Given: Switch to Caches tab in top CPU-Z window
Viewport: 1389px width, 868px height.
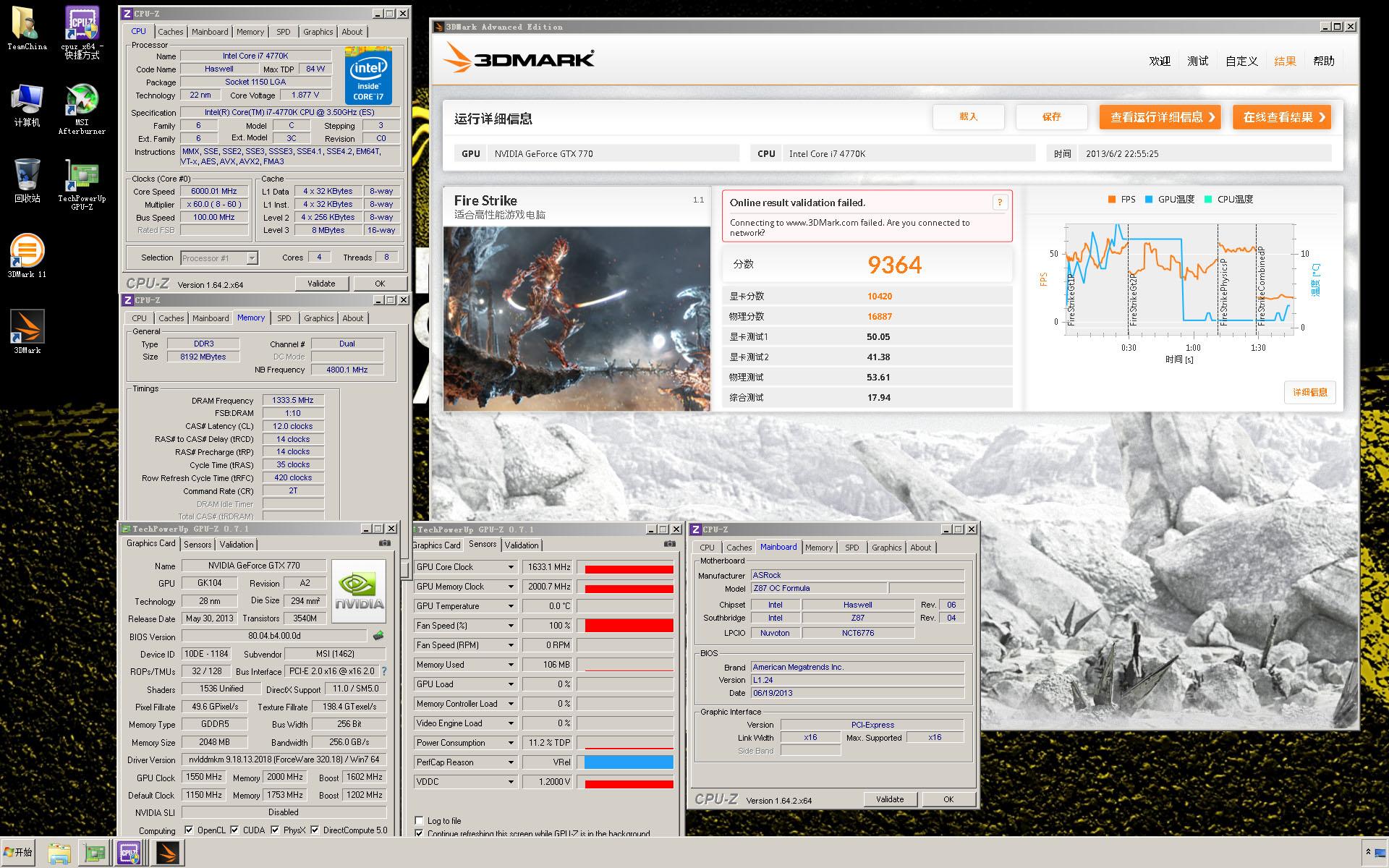Looking at the screenshot, I should pos(171,32).
